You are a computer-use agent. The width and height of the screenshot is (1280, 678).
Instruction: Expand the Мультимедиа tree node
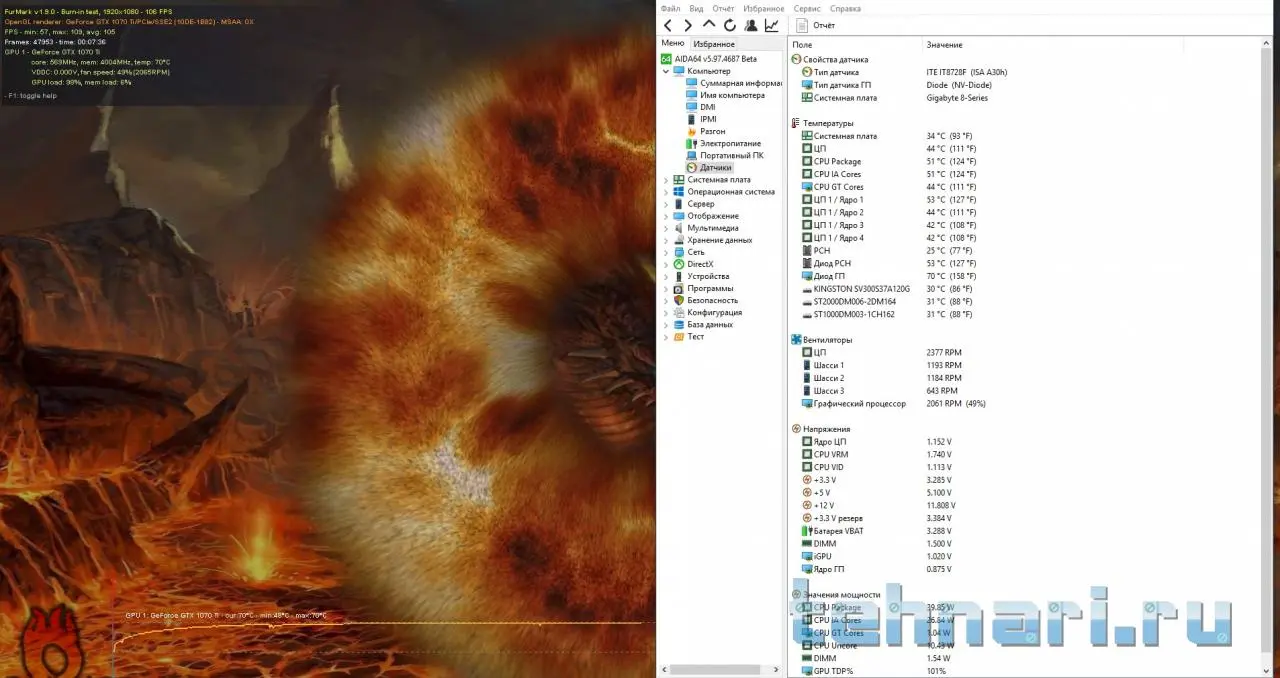click(666, 228)
